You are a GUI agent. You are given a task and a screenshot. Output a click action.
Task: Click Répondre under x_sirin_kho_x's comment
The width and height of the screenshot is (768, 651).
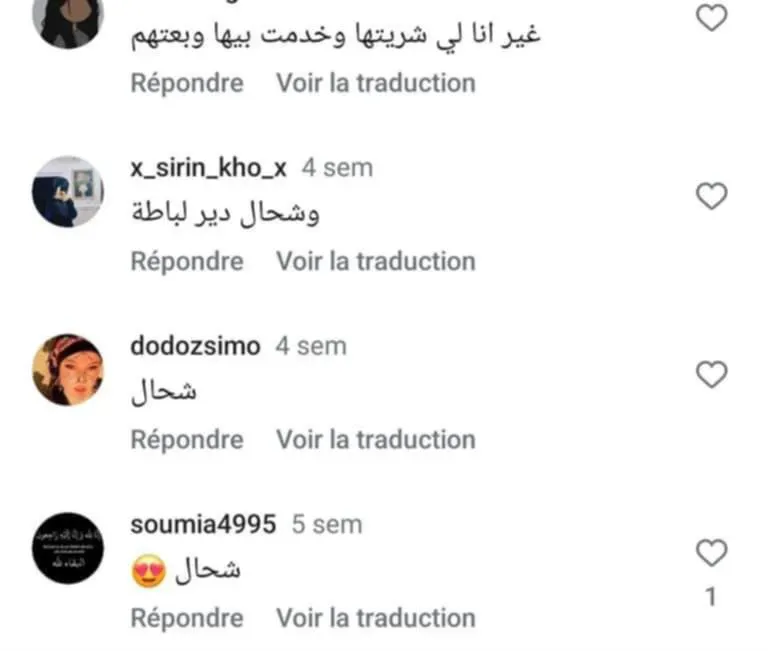tap(187, 262)
